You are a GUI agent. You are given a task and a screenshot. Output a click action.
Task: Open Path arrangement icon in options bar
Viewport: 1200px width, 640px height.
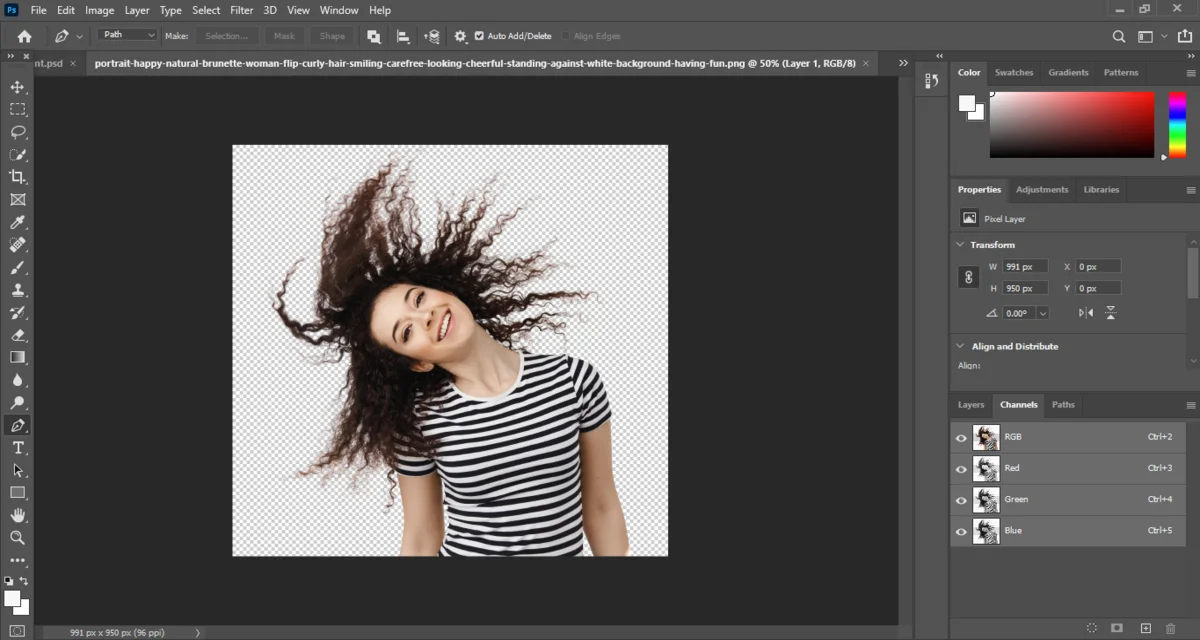[x=432, y=36]
